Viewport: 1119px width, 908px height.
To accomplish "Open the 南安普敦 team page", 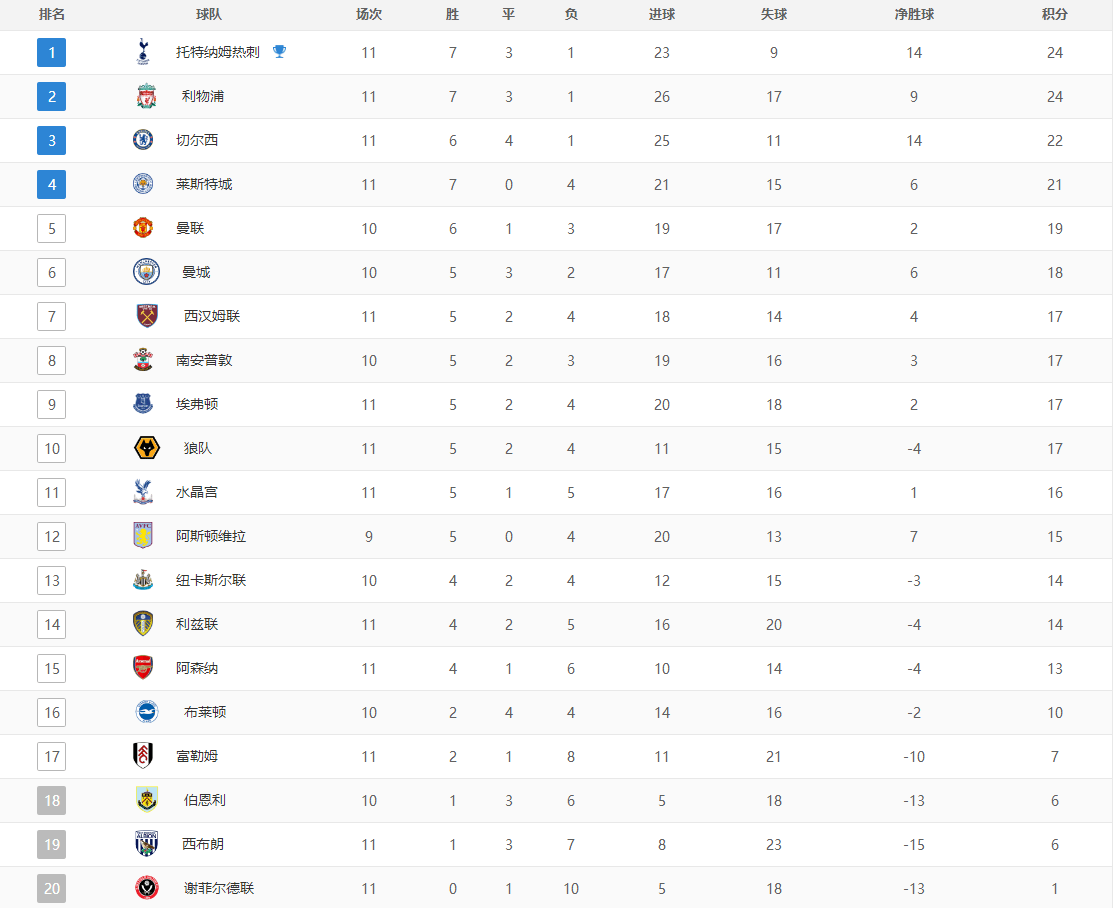I will click(204, 360).
